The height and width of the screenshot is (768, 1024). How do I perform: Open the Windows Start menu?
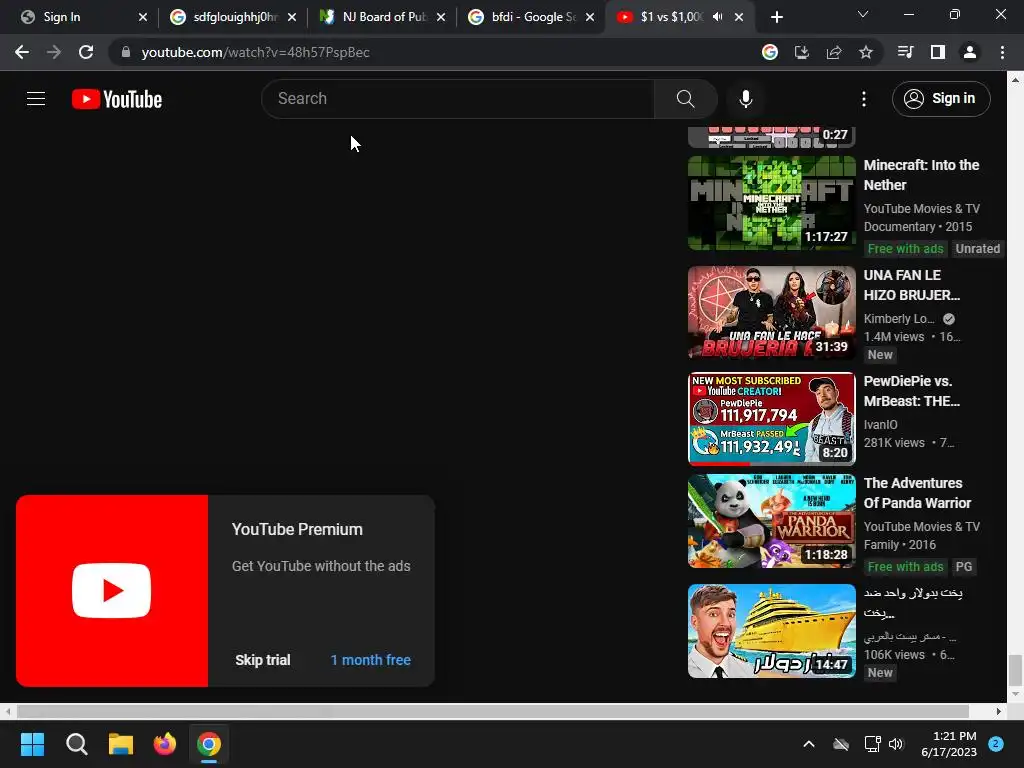click(x=32, y=744)
